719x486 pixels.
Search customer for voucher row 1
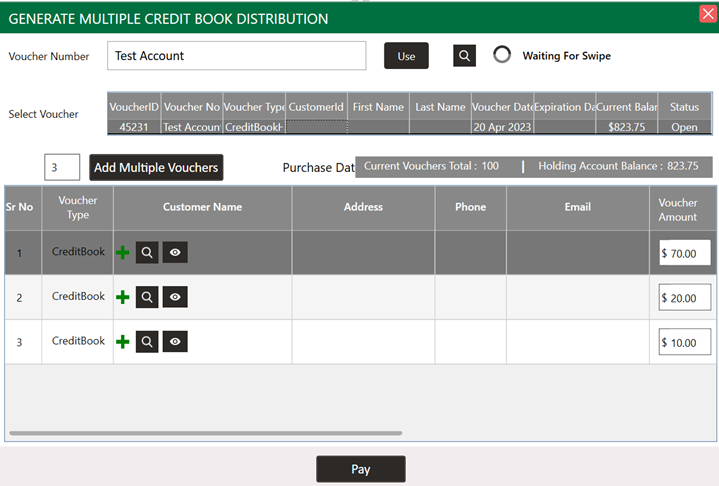(x=147, y=252)
